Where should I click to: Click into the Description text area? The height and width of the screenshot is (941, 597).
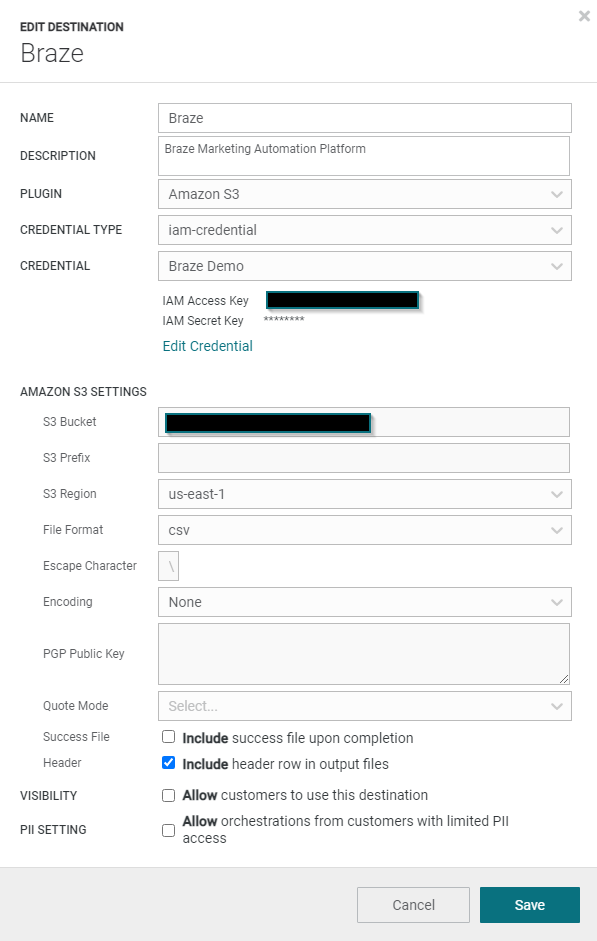click(364, 156)
